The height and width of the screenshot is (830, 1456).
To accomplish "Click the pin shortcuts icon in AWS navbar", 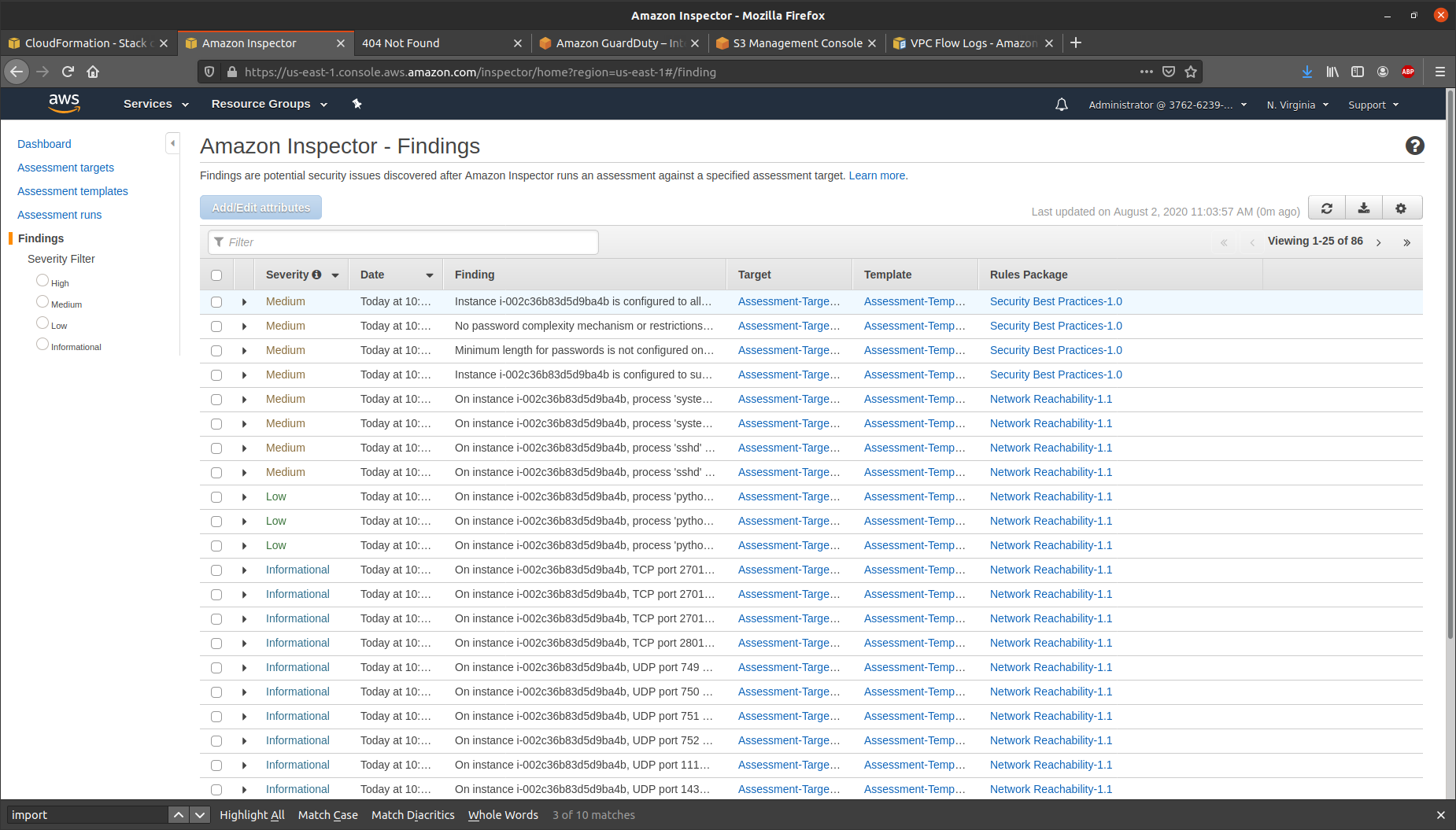I will click(357, 104).
